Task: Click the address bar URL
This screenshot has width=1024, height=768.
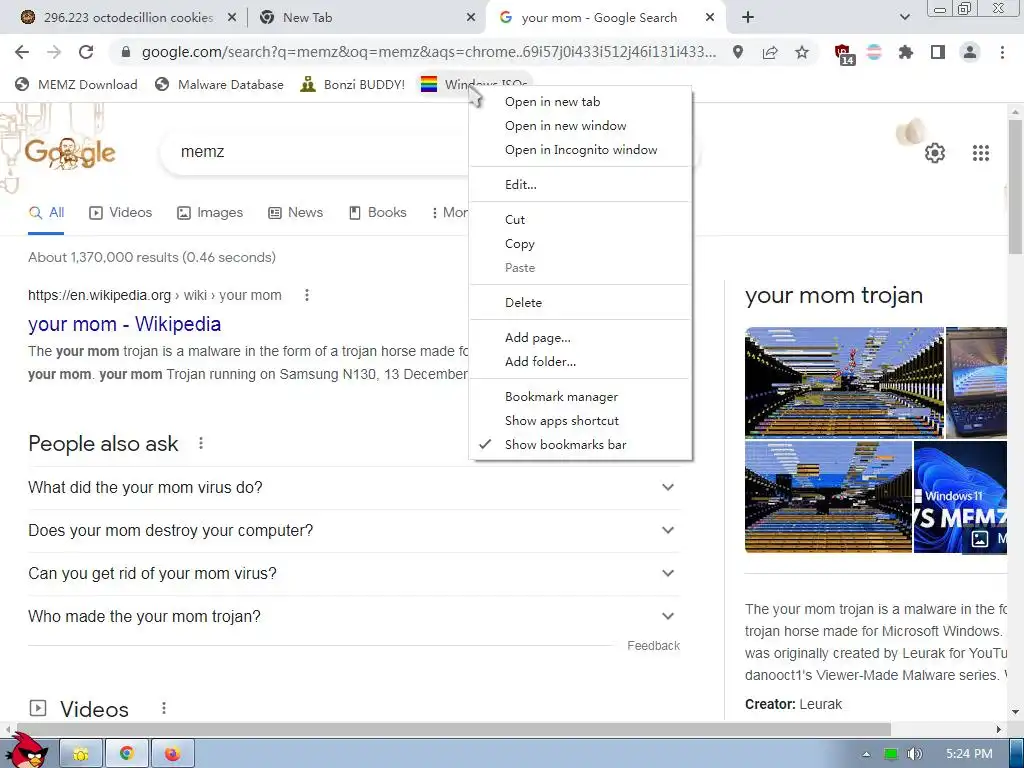Action: pyautogui.click(x=428, y=52)
